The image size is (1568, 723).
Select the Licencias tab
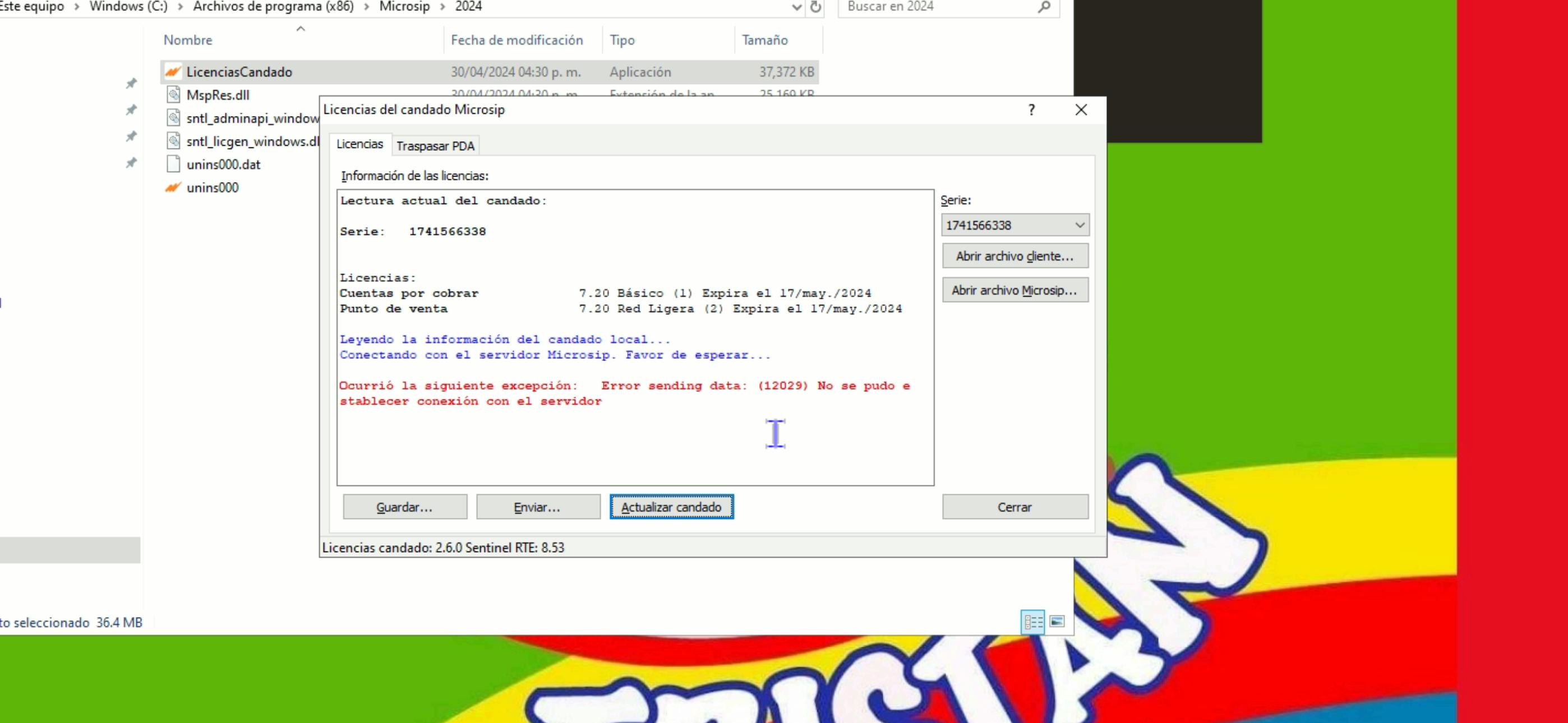[x=359, y=144]
